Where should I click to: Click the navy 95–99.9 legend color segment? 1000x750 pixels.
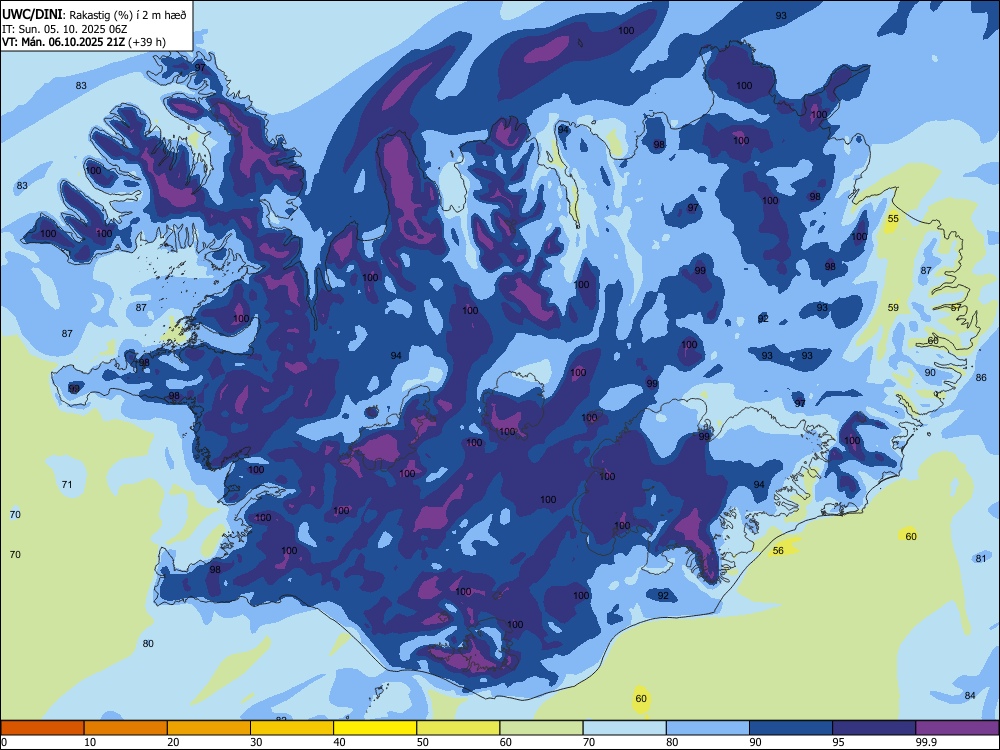click(874, 728)
